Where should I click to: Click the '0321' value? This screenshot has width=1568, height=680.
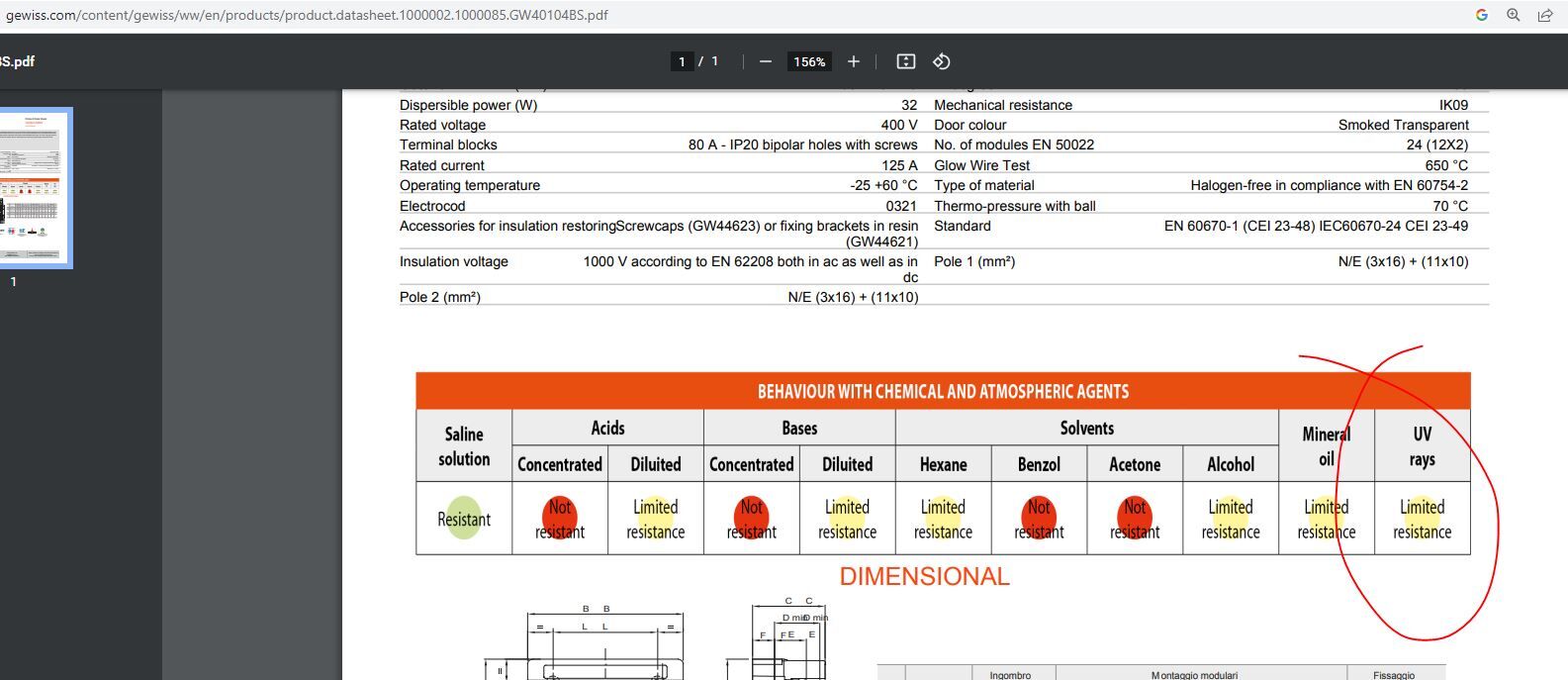pyautogui.click(x=901, y=206)
